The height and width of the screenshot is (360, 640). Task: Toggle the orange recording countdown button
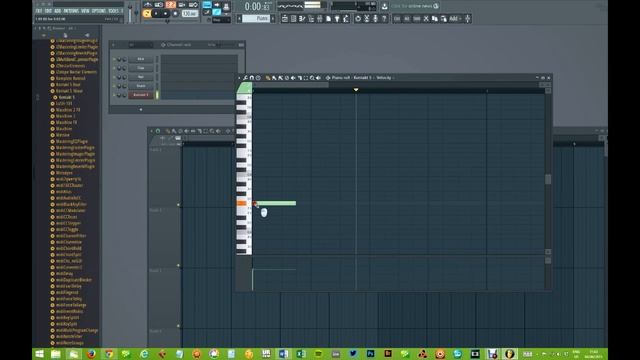[x=171, y=5]
